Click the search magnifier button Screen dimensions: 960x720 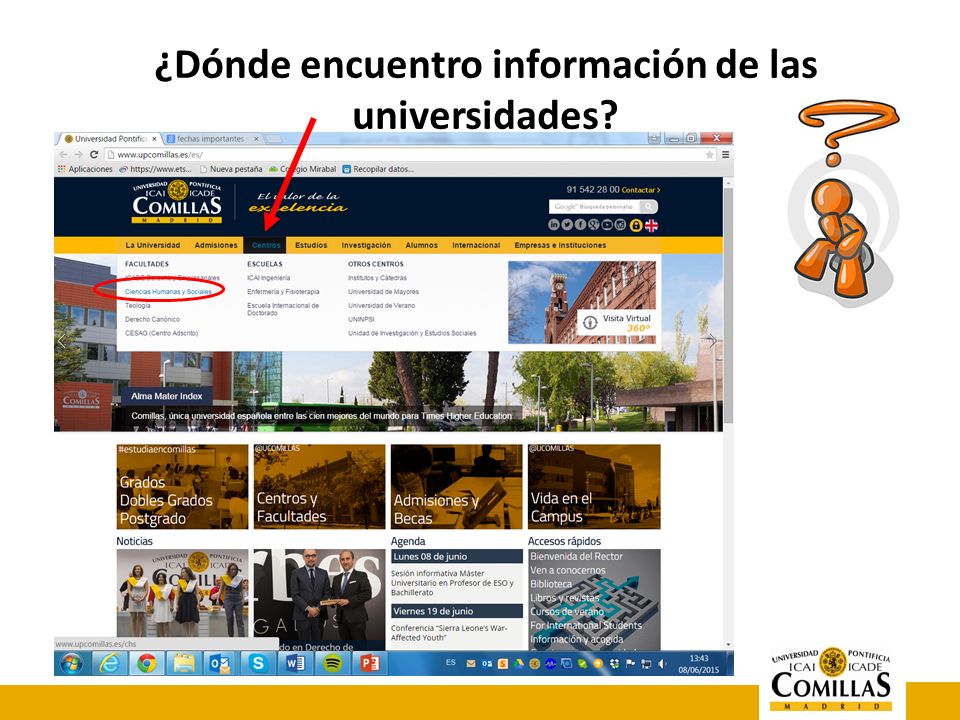pos(648,207)
